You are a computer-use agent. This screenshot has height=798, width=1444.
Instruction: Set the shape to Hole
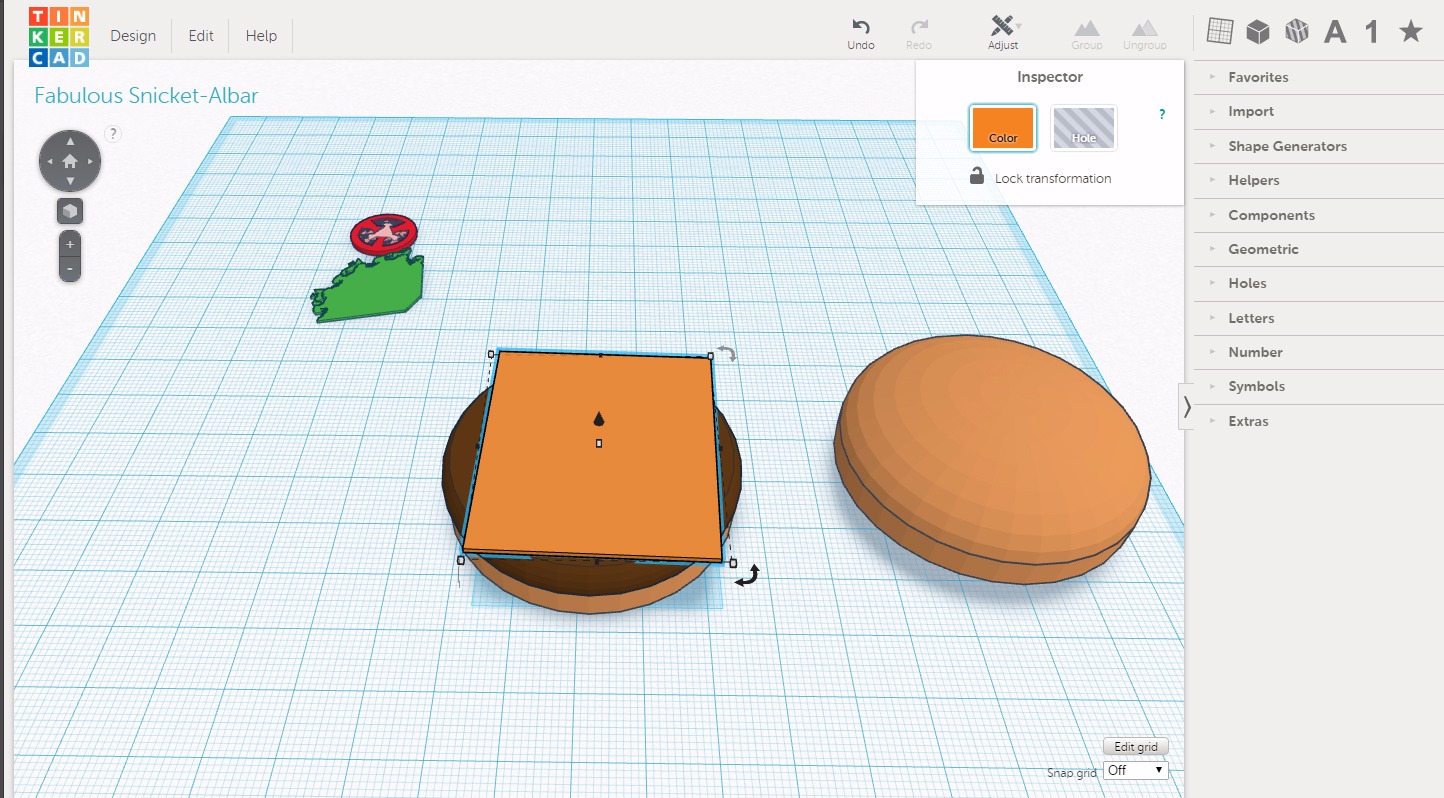tap(1084, 128)
